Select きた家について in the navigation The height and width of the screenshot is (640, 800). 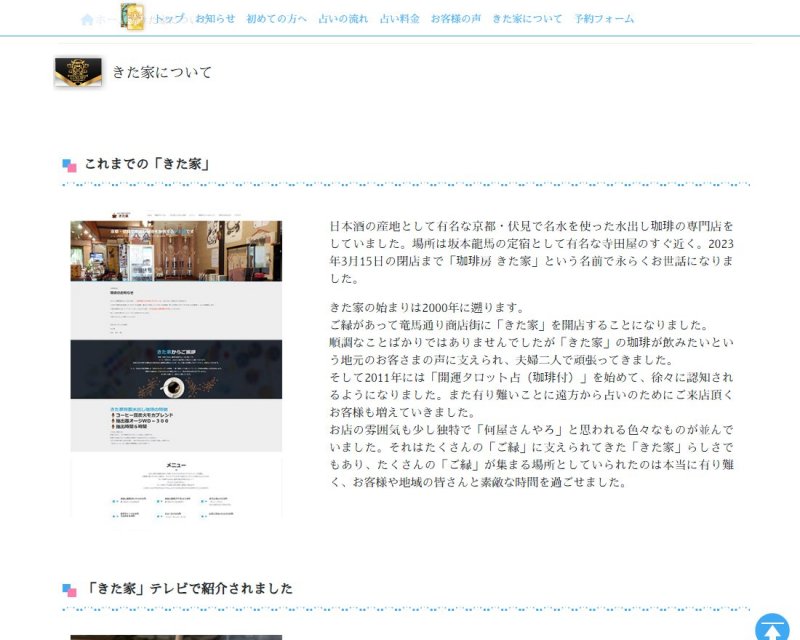(527, 19)
